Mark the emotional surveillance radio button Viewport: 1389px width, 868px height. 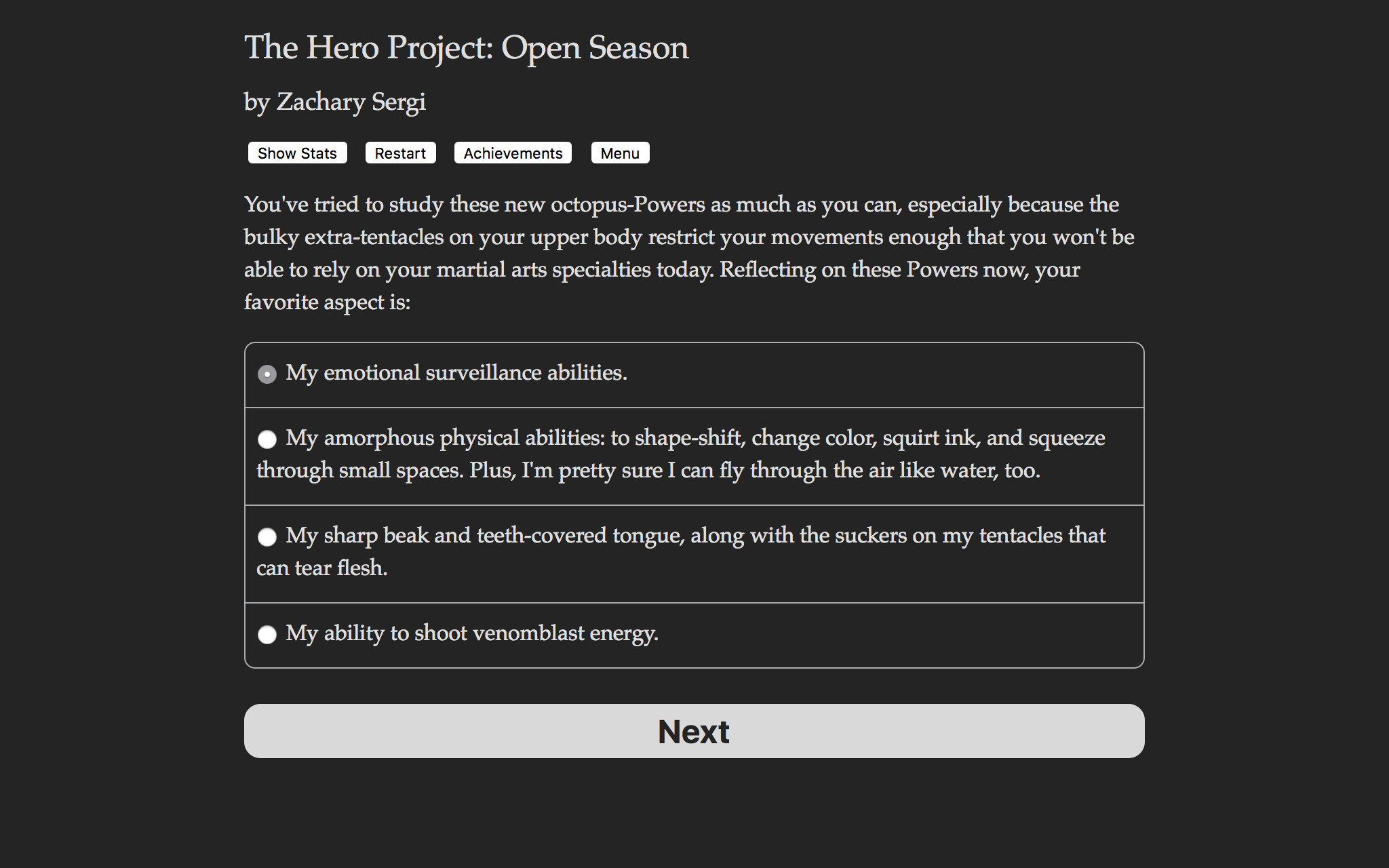(x=268, y=374)
